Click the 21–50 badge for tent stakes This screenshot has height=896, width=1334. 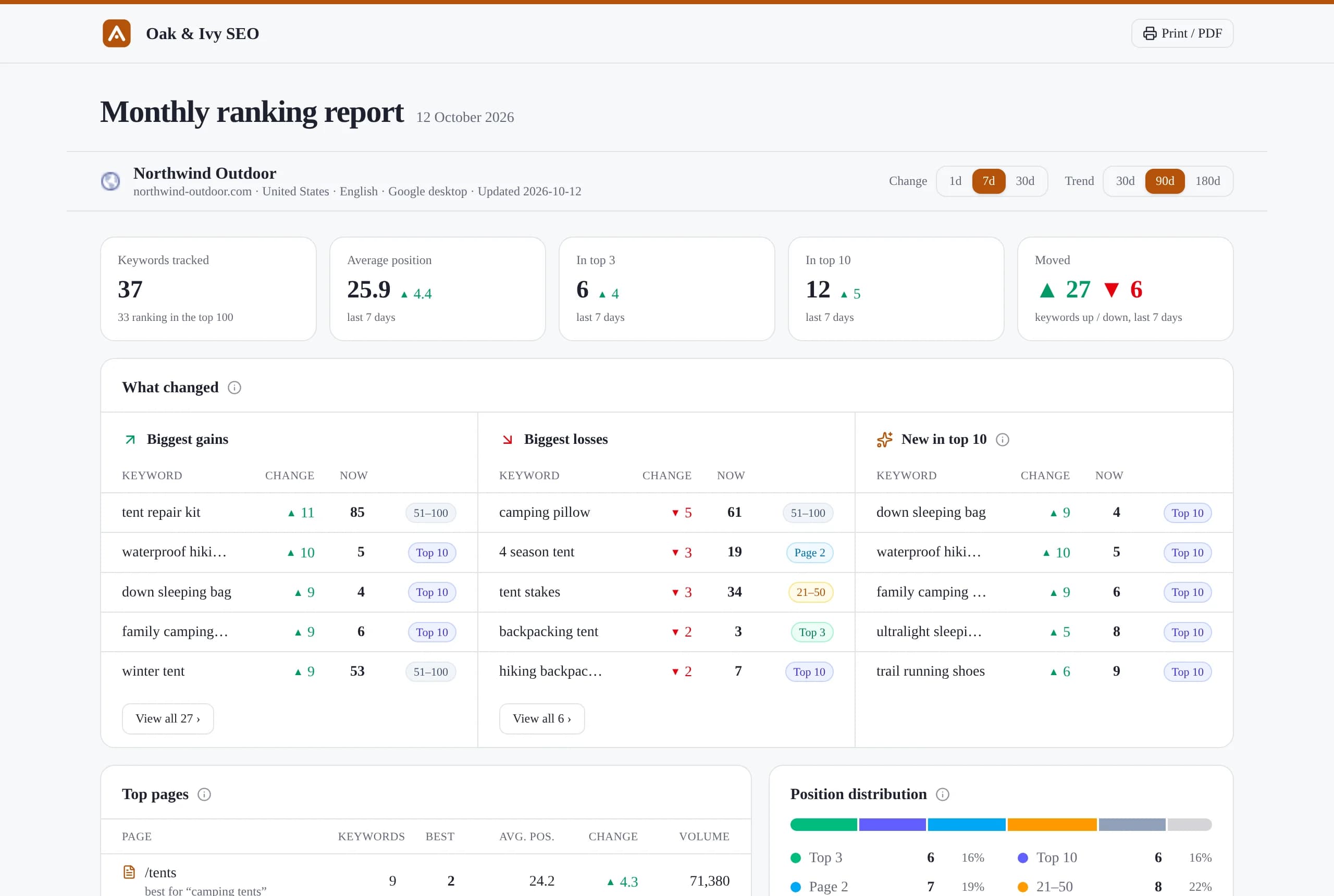coord(810,592)
